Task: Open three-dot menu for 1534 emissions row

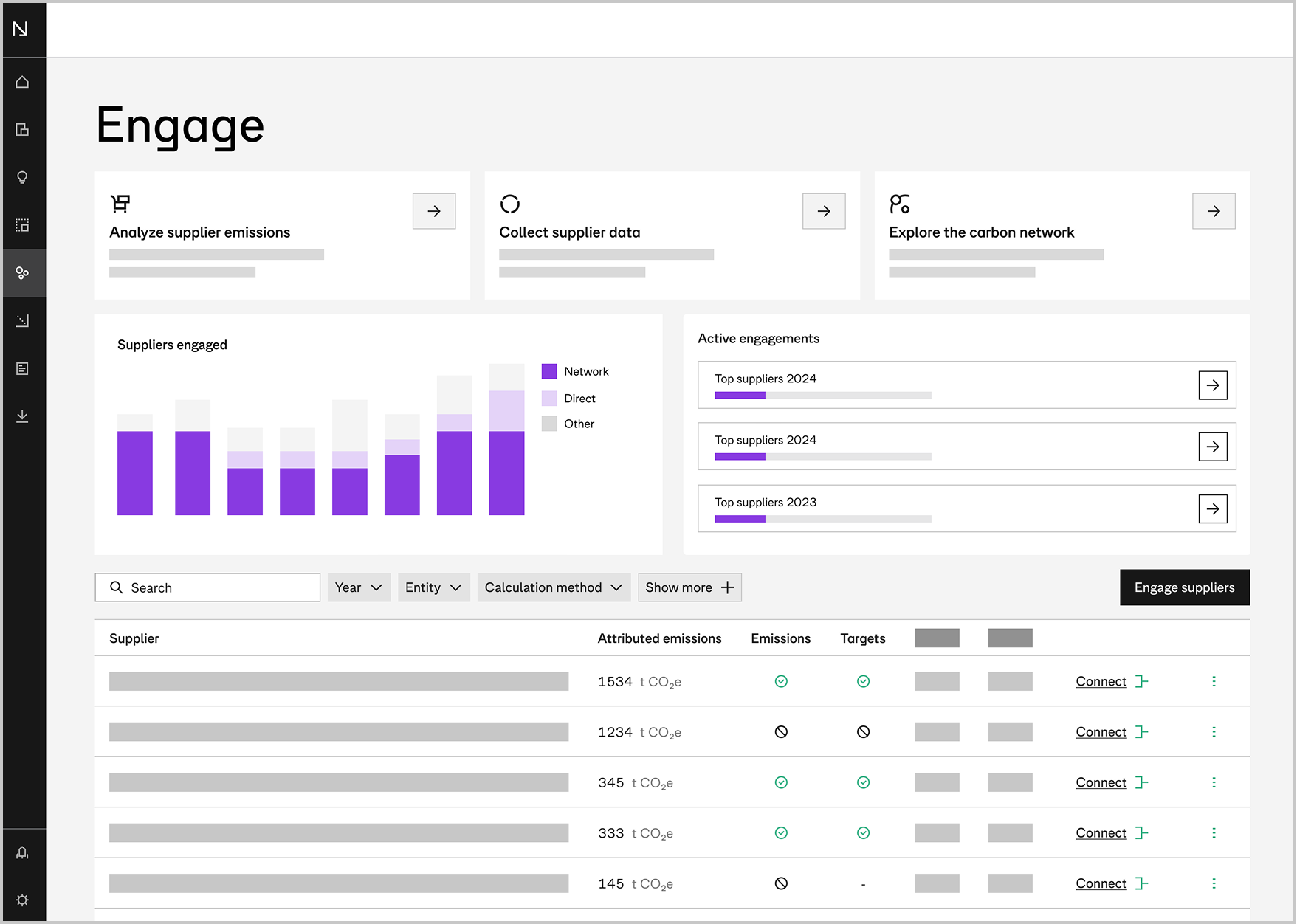Action: click(1214, 681)
